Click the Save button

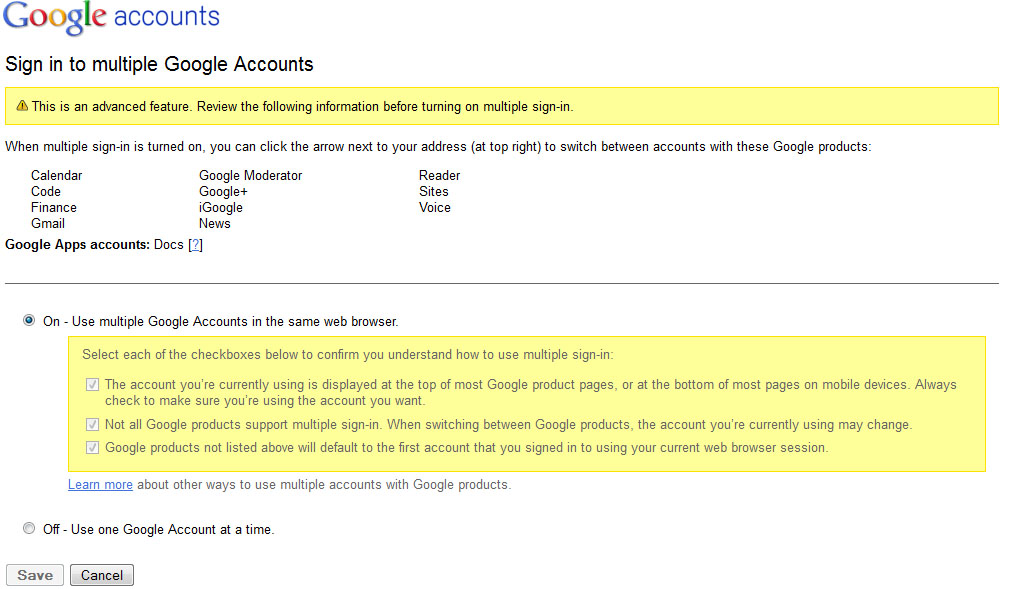[x=35, y=575]
